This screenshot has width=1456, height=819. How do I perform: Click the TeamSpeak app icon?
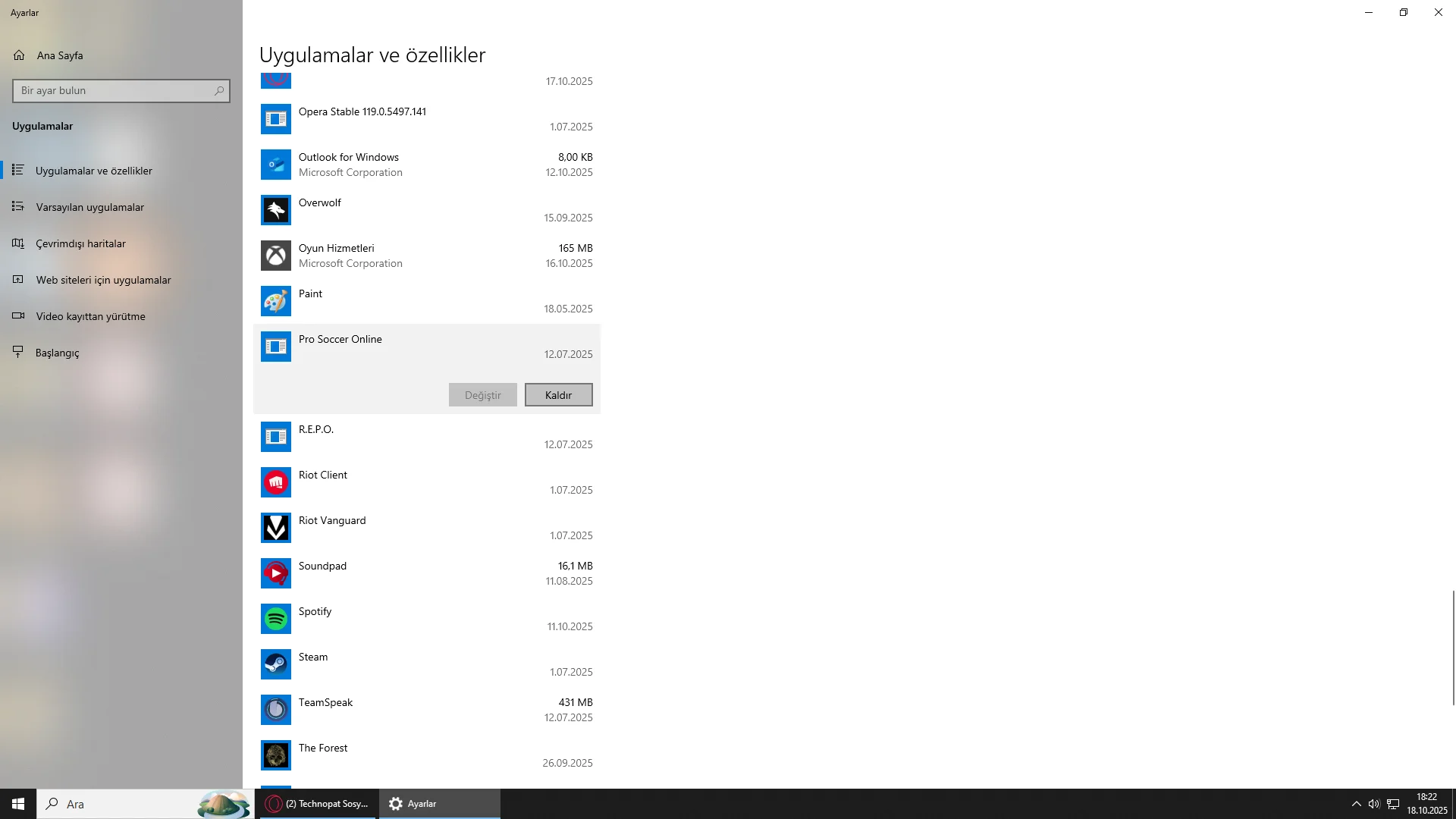275,710
